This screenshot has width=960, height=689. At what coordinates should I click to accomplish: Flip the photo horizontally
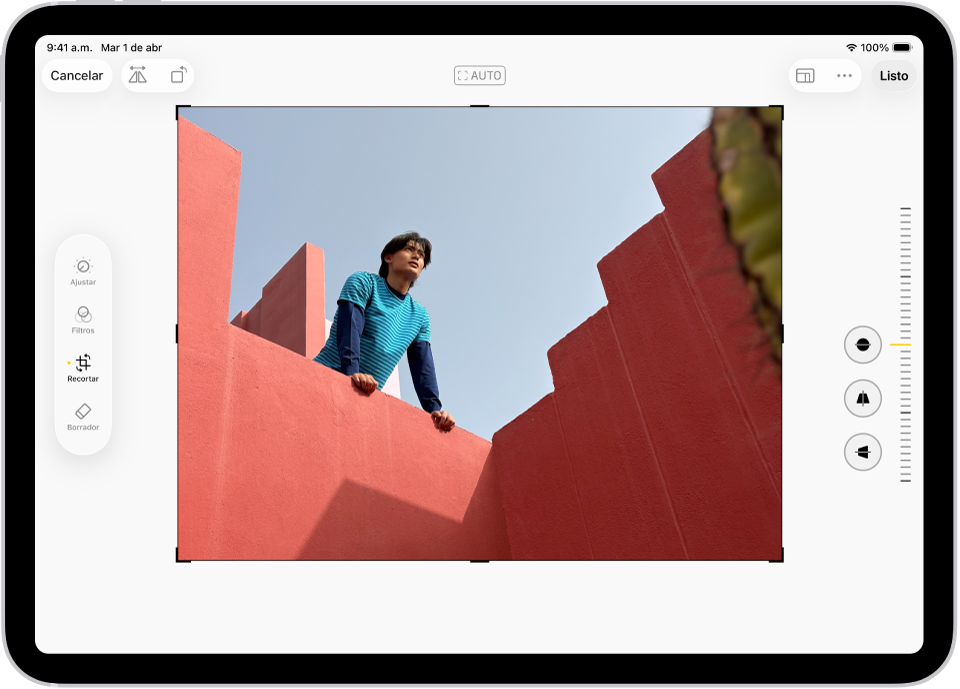(x=138, y=75)
